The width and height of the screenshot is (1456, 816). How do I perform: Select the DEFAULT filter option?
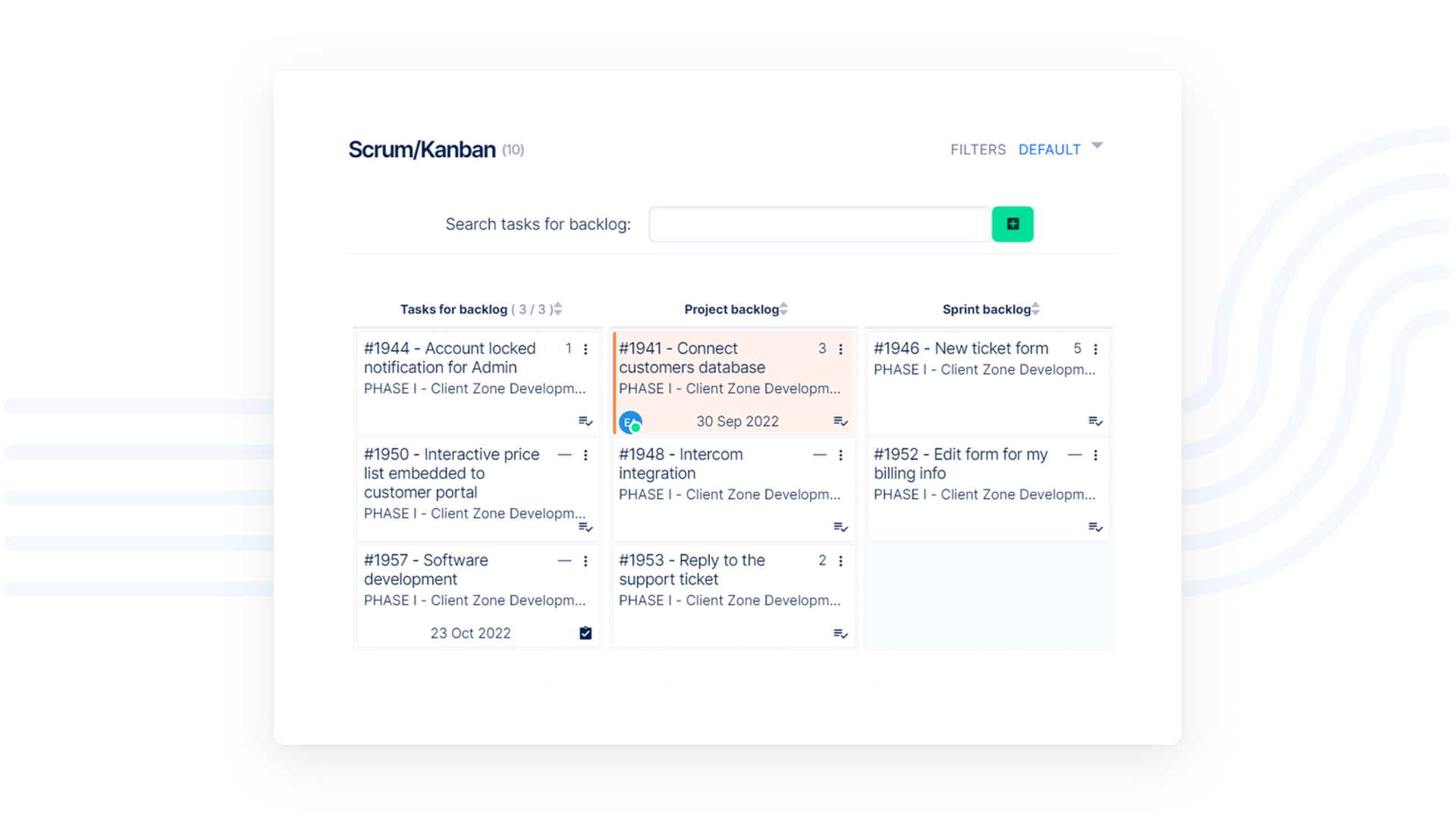point(1049,149)
